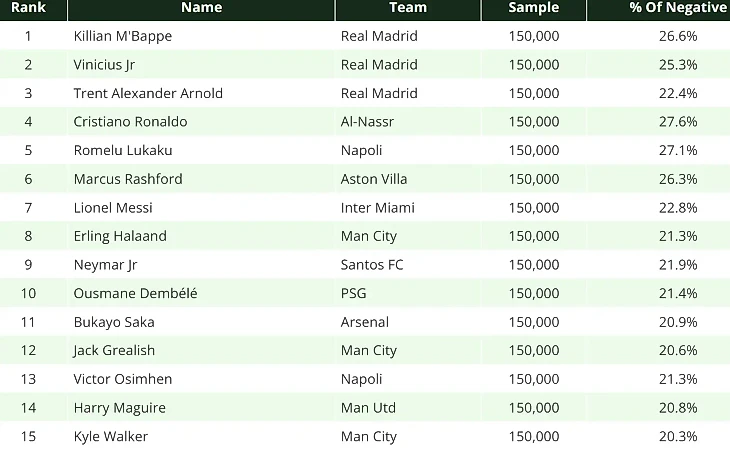Click the % Of Negative column header

coord(677,8)
